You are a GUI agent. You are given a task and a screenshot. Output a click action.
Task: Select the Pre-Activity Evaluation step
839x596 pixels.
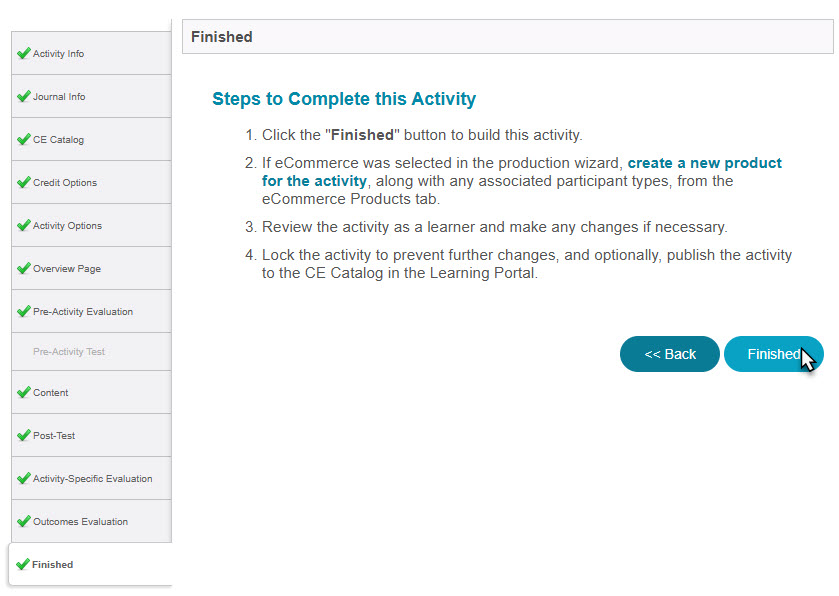pyautogui.click(x=91, y=311)
